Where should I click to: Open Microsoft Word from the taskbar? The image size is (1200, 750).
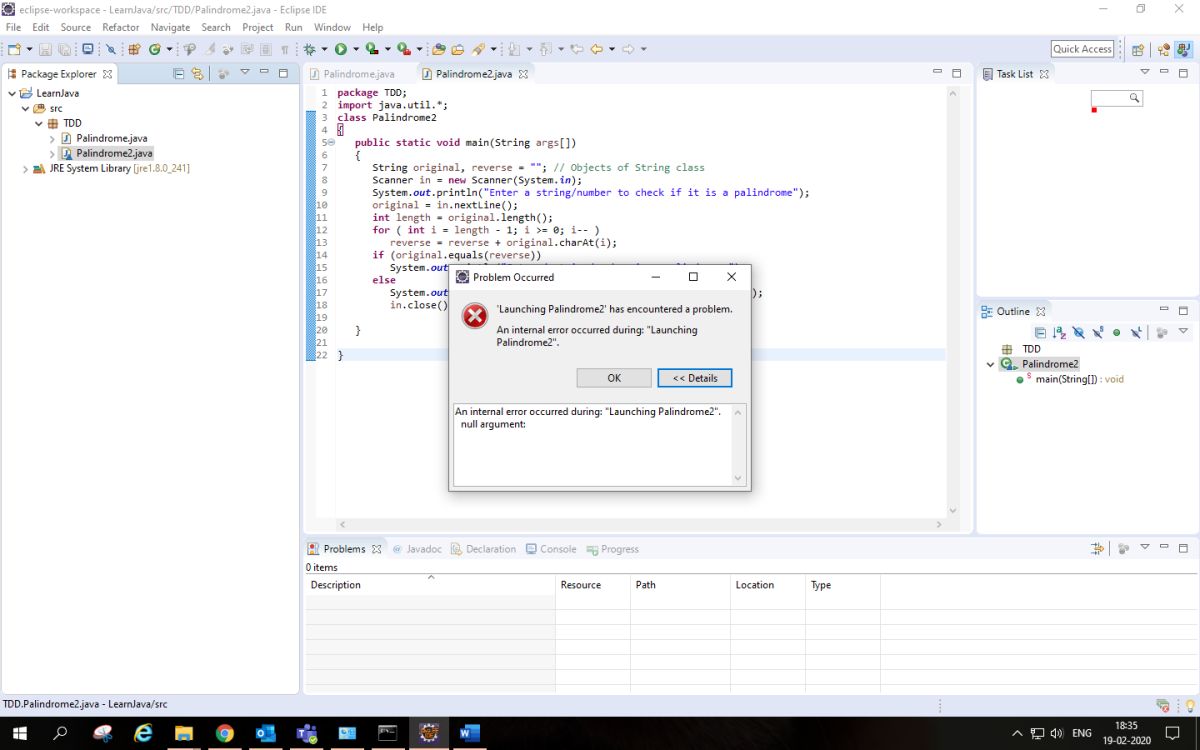click(x=469, y=733)
